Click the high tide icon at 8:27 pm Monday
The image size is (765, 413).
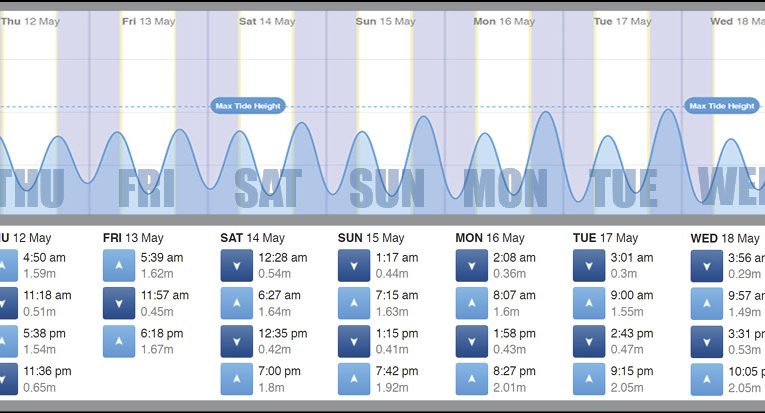pyautogui.click(x=472, y=378)
